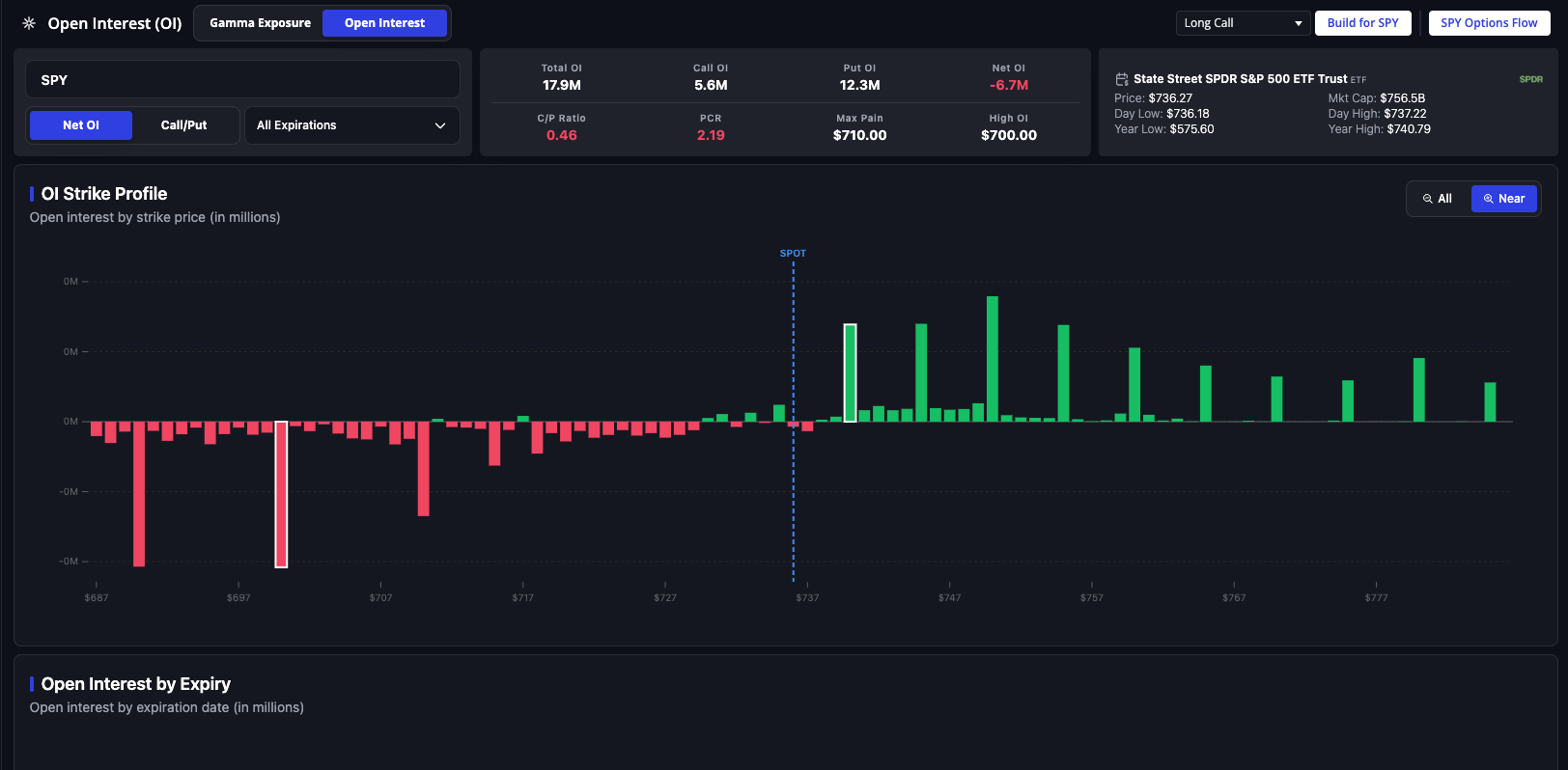Click the chevron of the All Expirations selector
Viewport: 1568px width, 770px height.
(440, 125)
